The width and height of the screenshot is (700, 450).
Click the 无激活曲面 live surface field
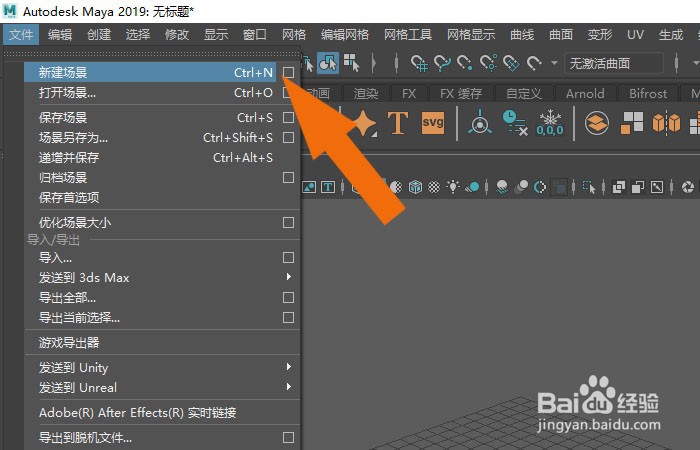[614, 63]
